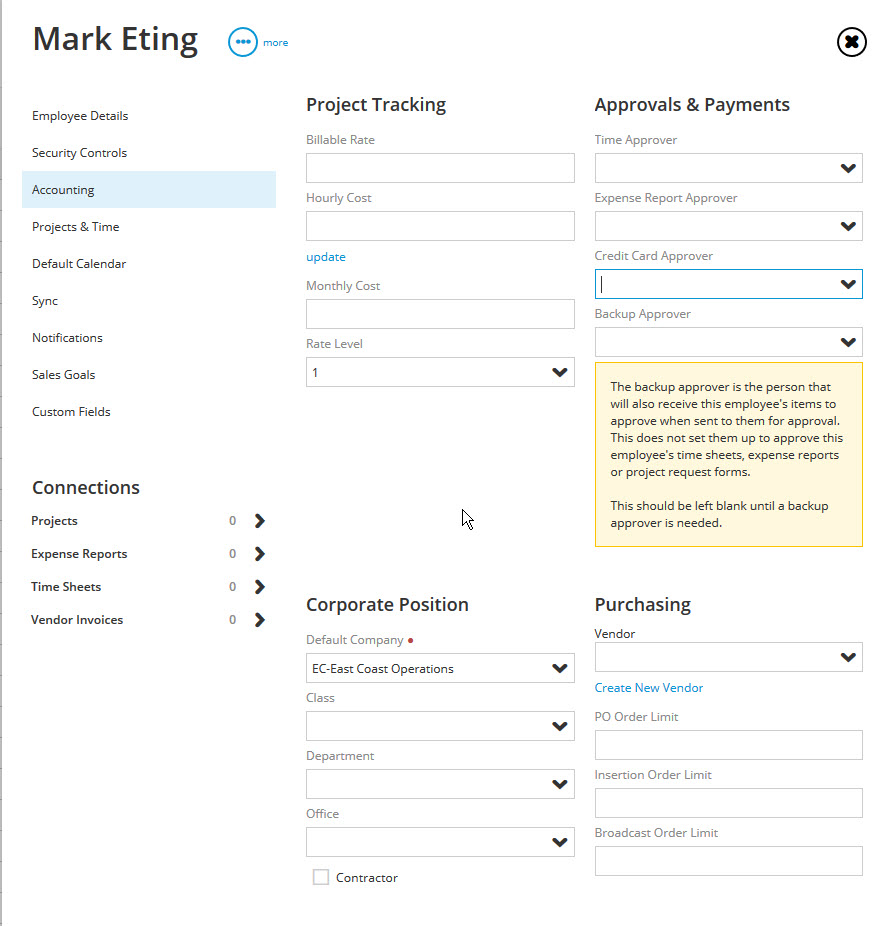This screenshot has height=926, width=885.
Task: Open the more options ellipsis icon
Action: 243,42
